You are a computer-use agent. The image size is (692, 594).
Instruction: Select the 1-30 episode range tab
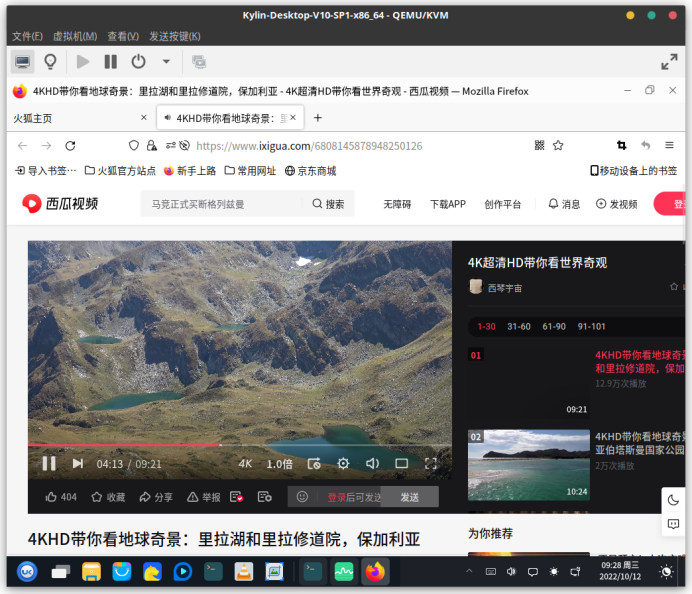click(x=486, y=327)
